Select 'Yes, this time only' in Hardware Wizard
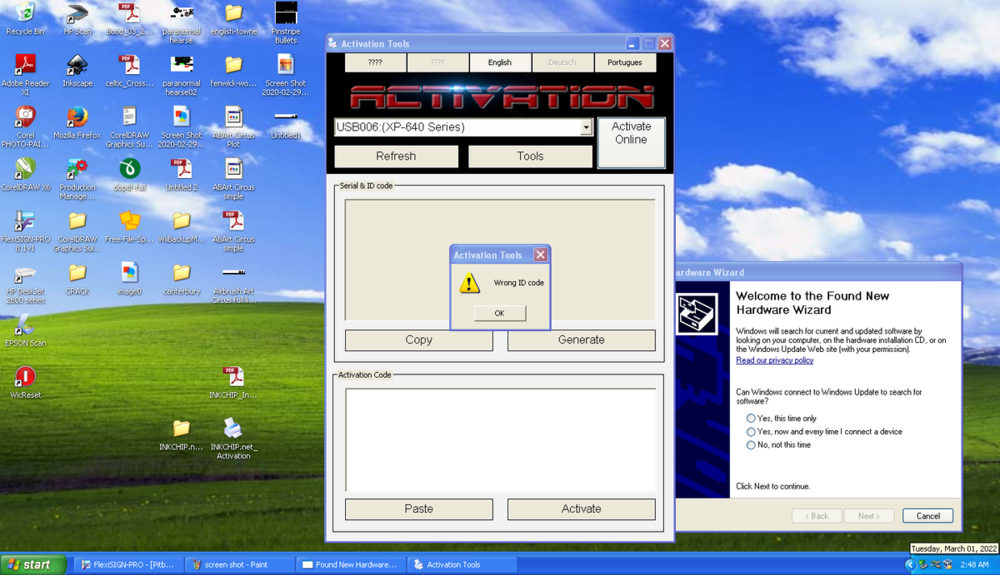Viewport: 1000px width, 575px height. [x=751, y=418]
